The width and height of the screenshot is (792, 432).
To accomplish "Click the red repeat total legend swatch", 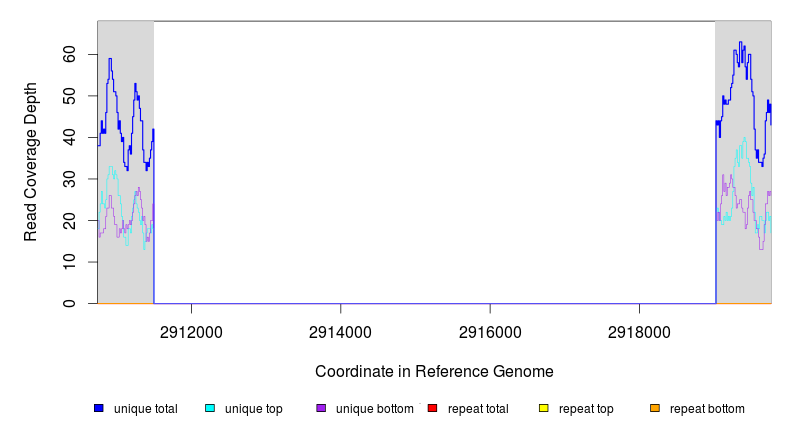I will point(432,409).
